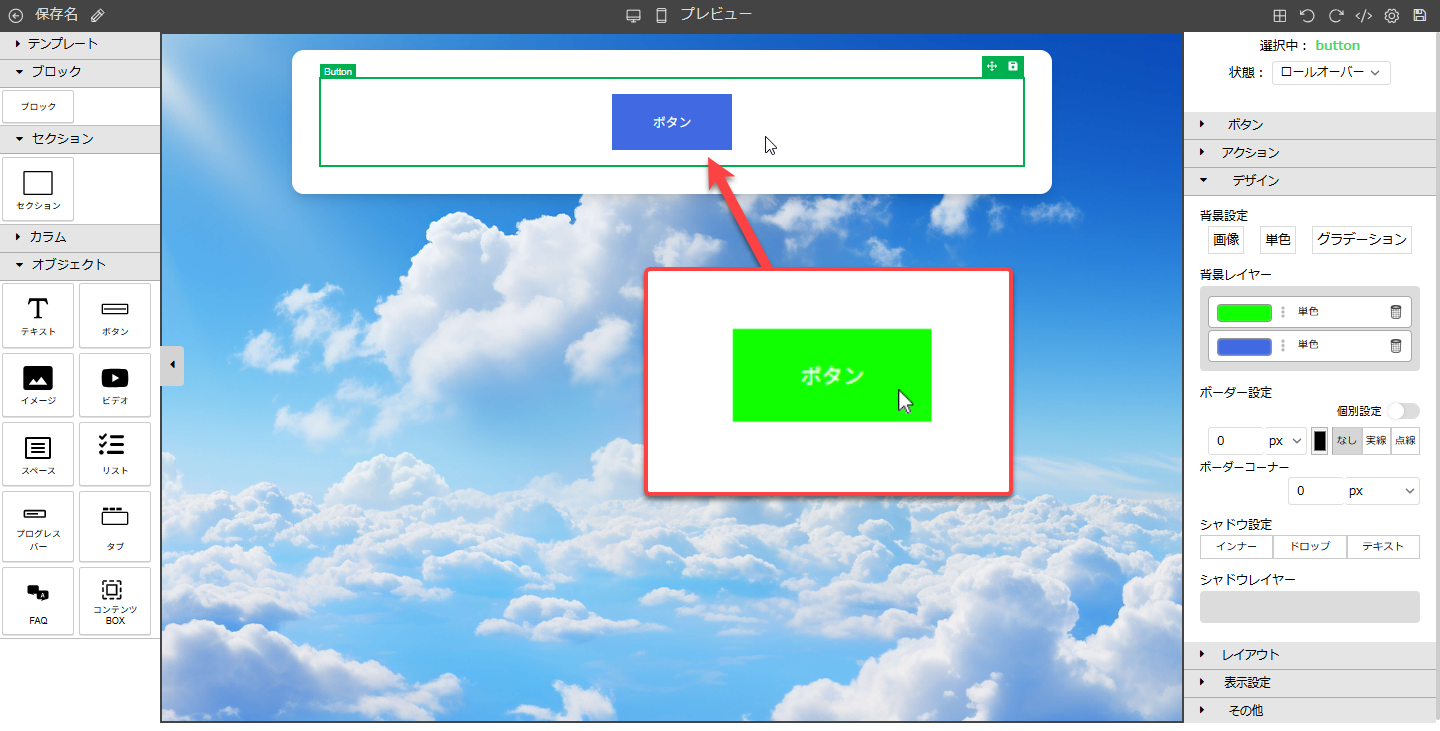Click the blue background layer swatch
The height and width of the screenshot is (731, 1440).
click(x=1244, y=346)
